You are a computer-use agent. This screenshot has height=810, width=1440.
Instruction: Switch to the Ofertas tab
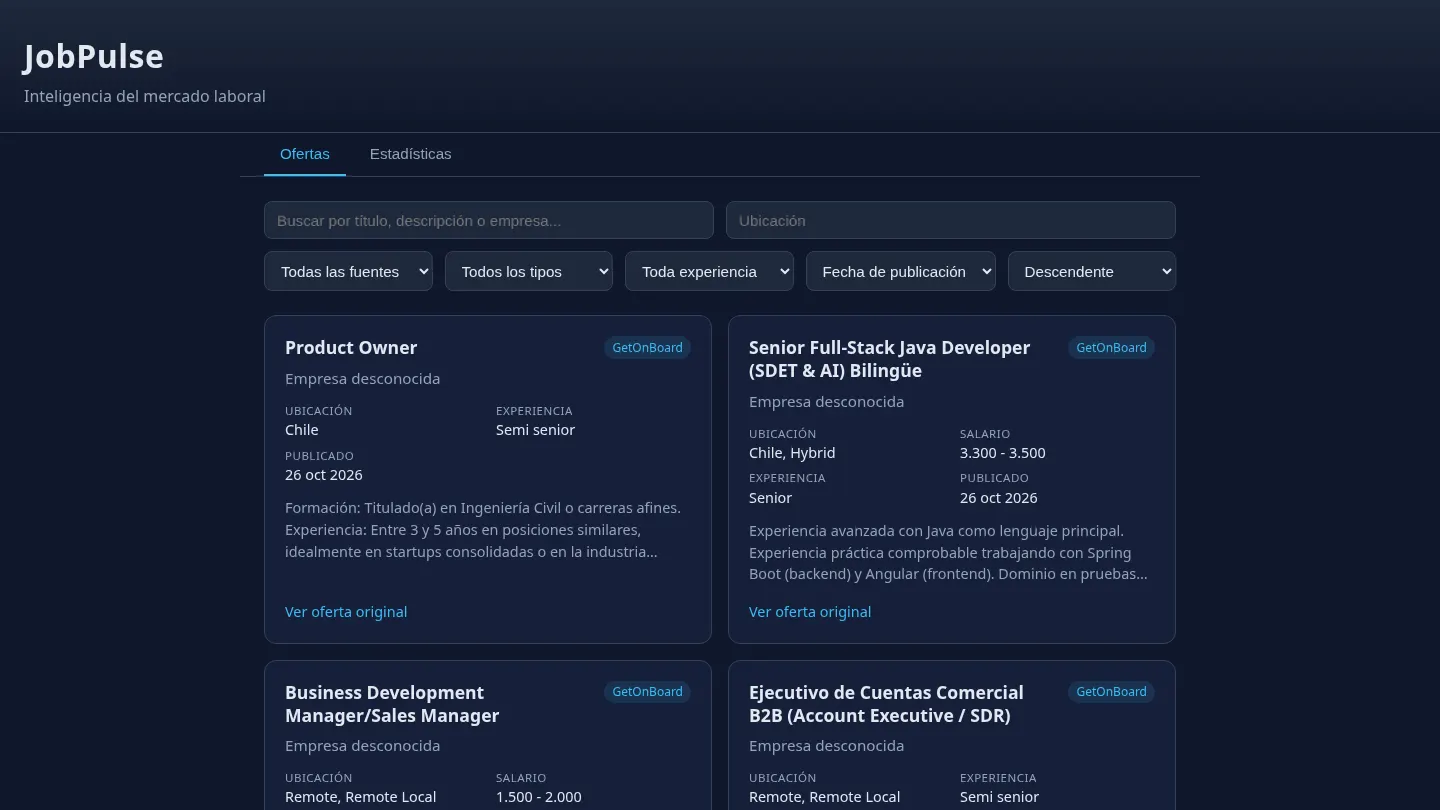coord(305,154)
